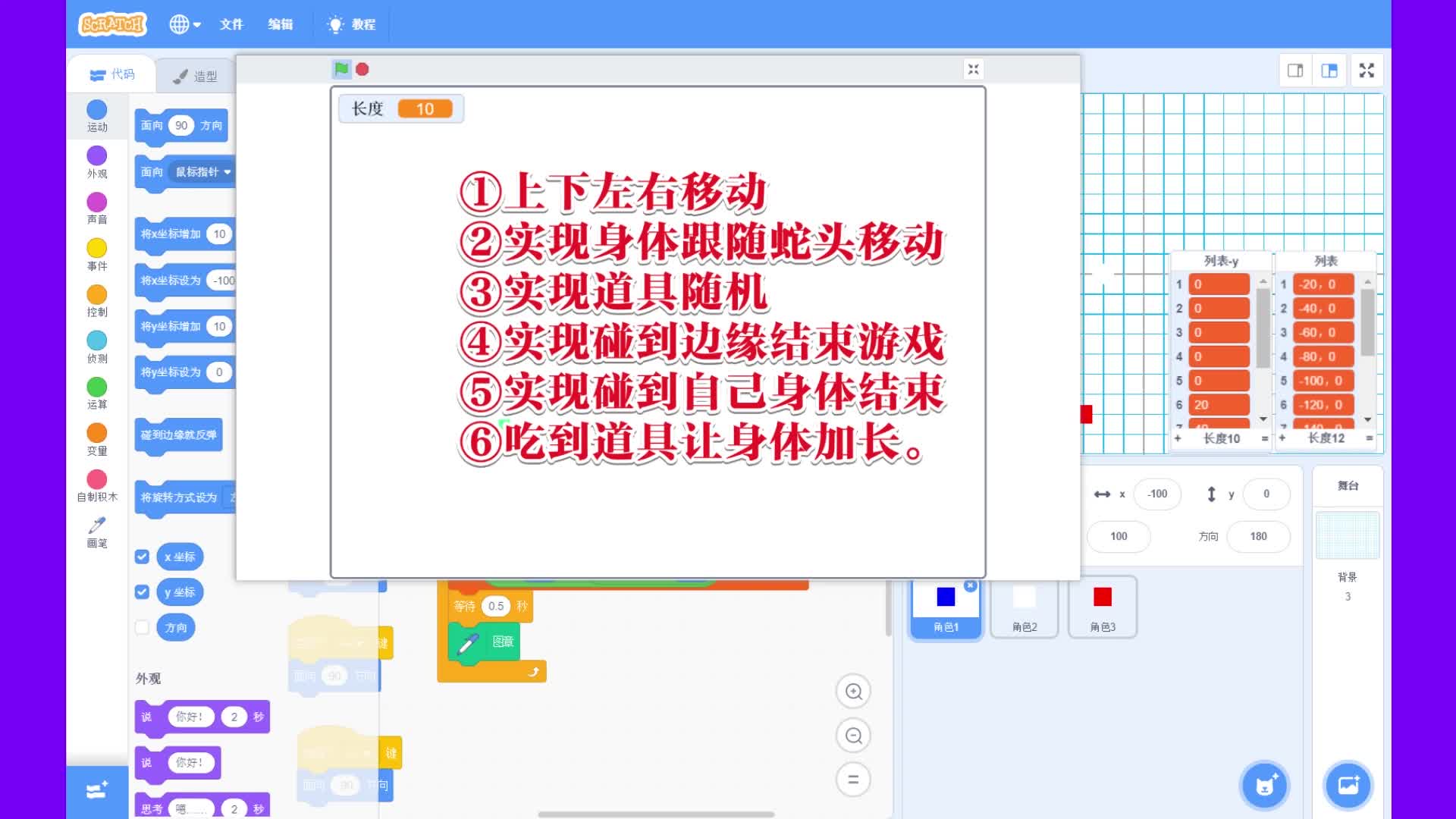Switch to the 造型 tab

(196, 76)
